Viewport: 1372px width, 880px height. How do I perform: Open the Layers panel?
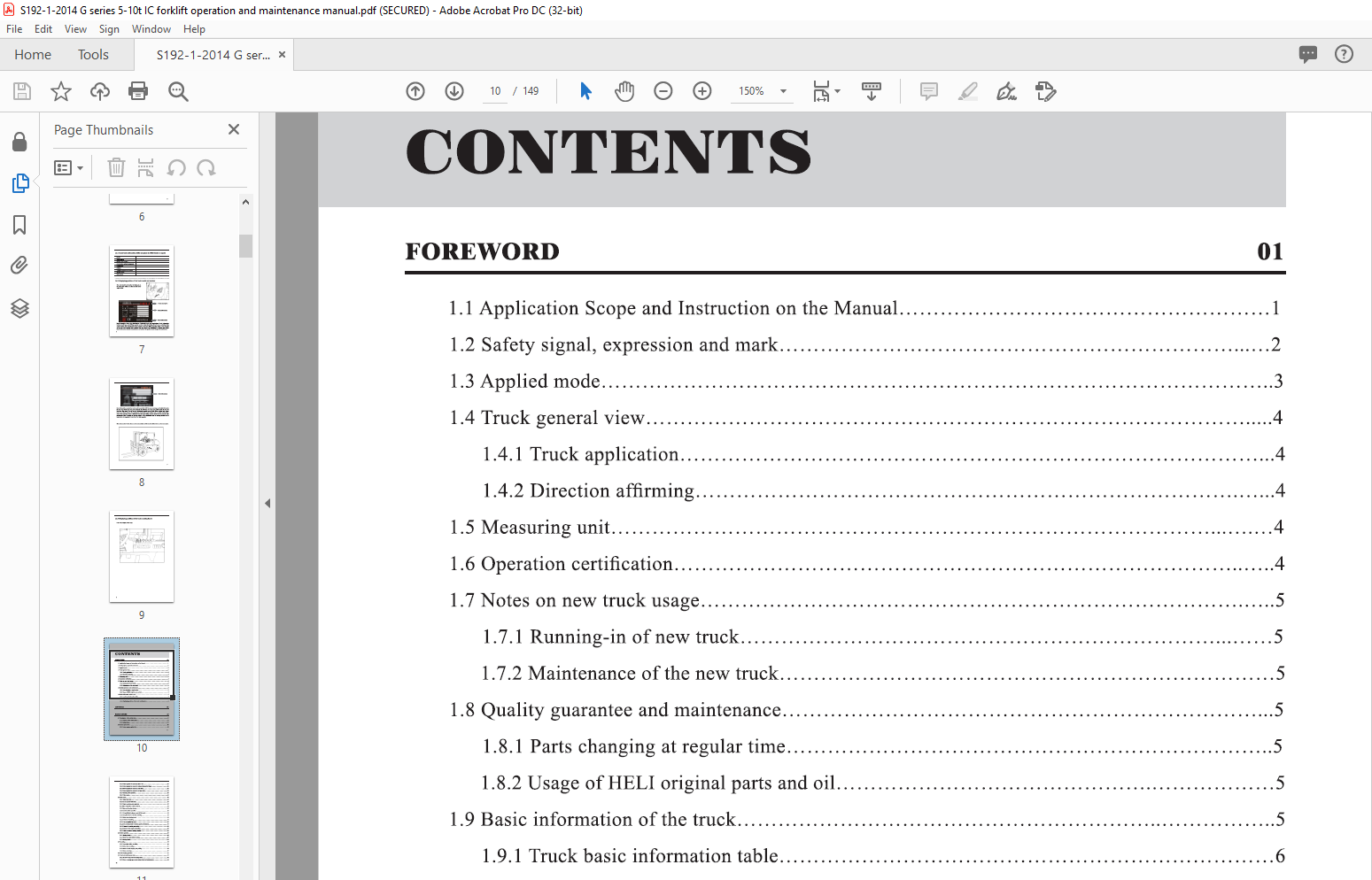19,307
